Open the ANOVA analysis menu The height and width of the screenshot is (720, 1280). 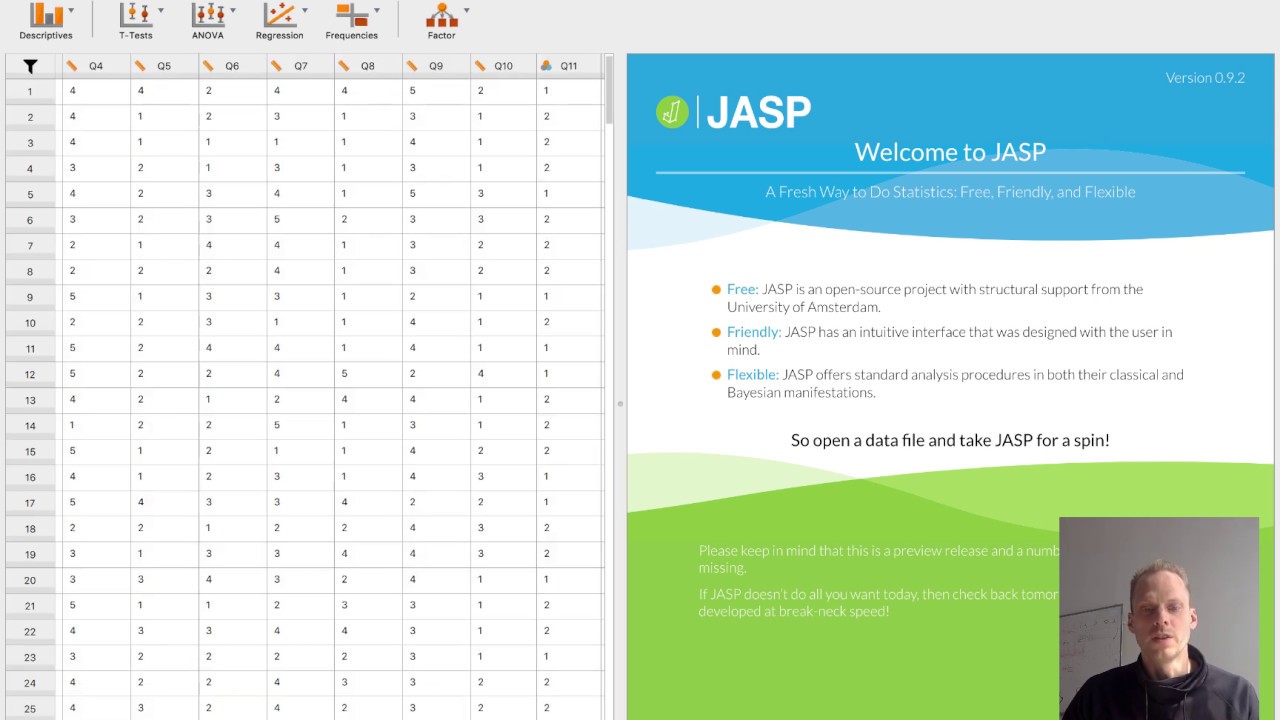point(208,21)
